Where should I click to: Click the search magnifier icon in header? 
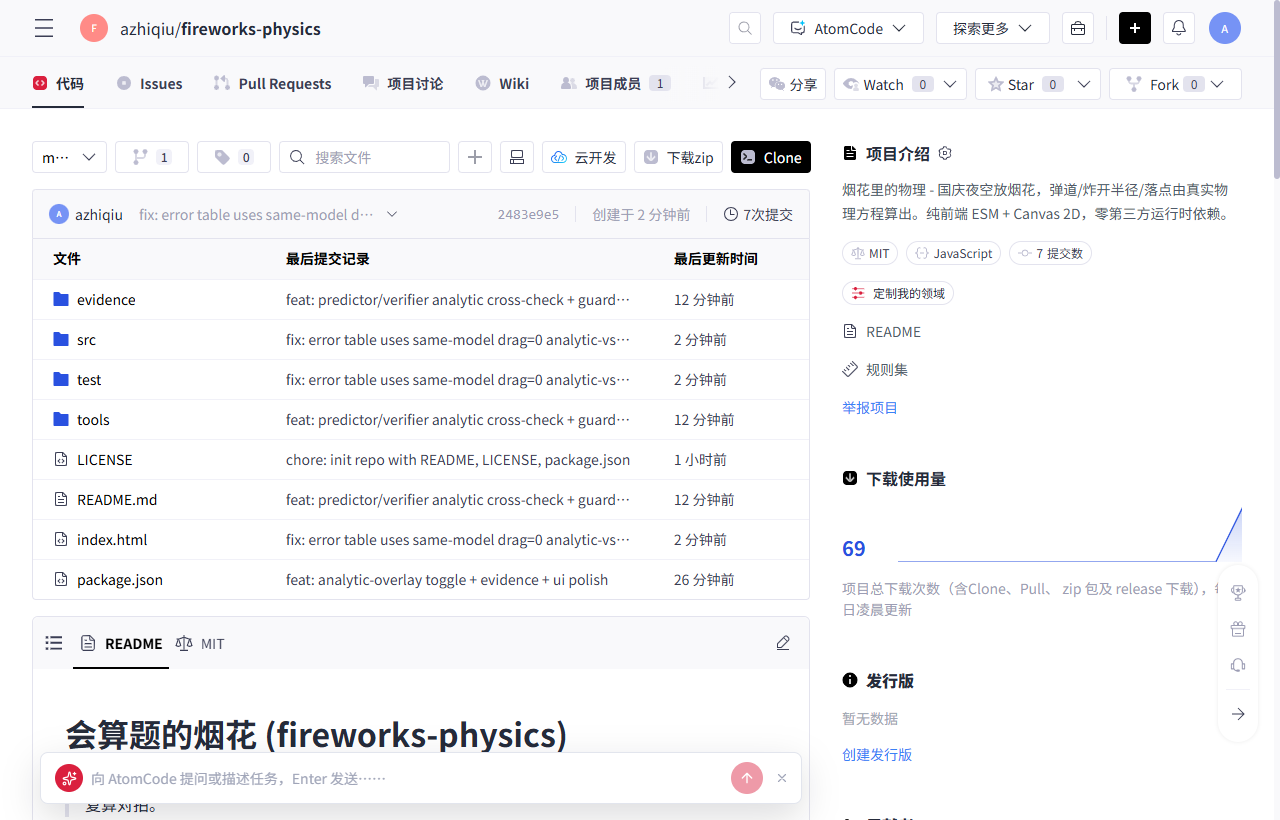pyautogui.click(x=745, y=28)
